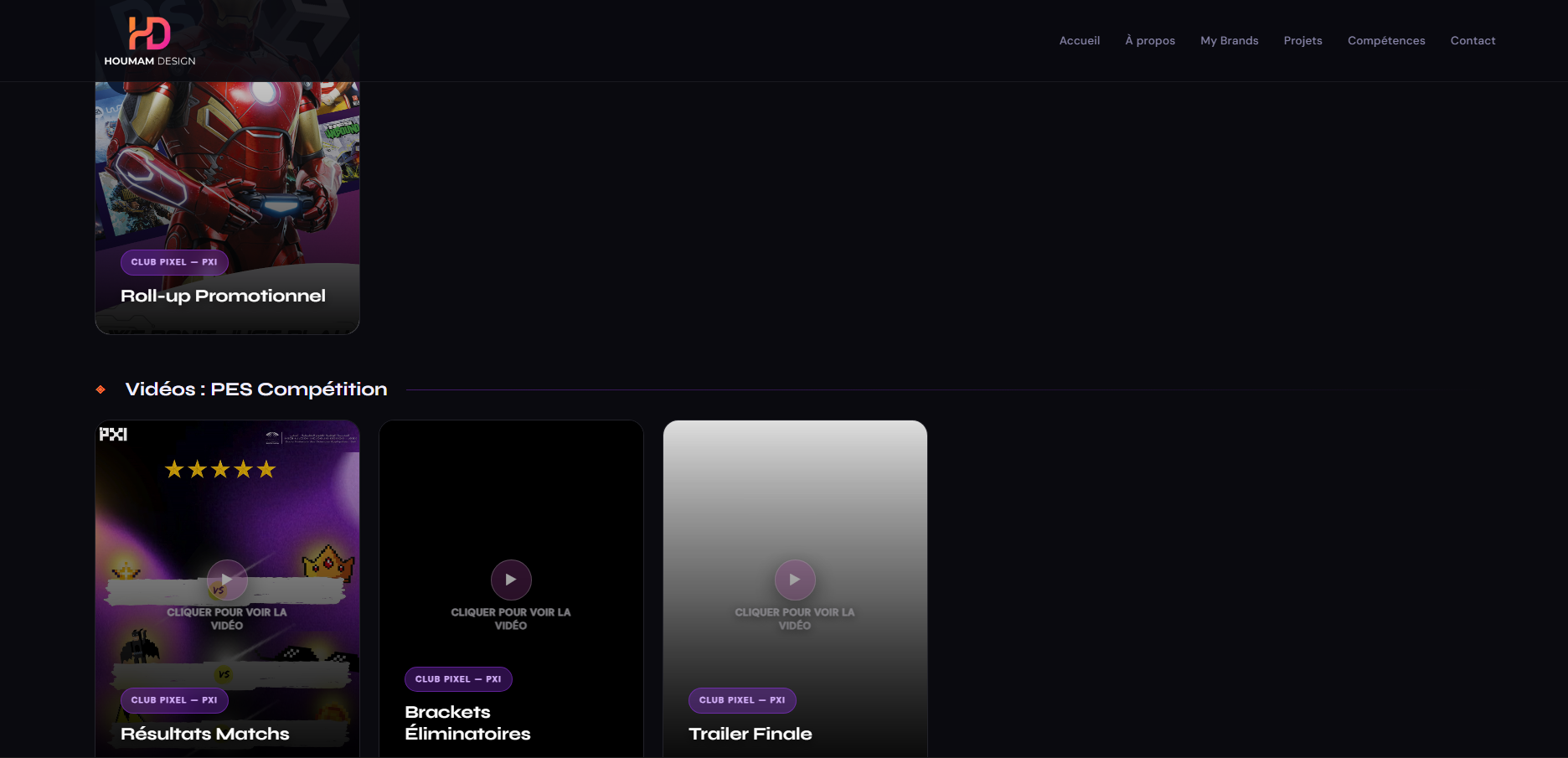This screenshot has height=758, width=1568.
Task: Open My Brands in the navigation
Action: pos(1230,40)
